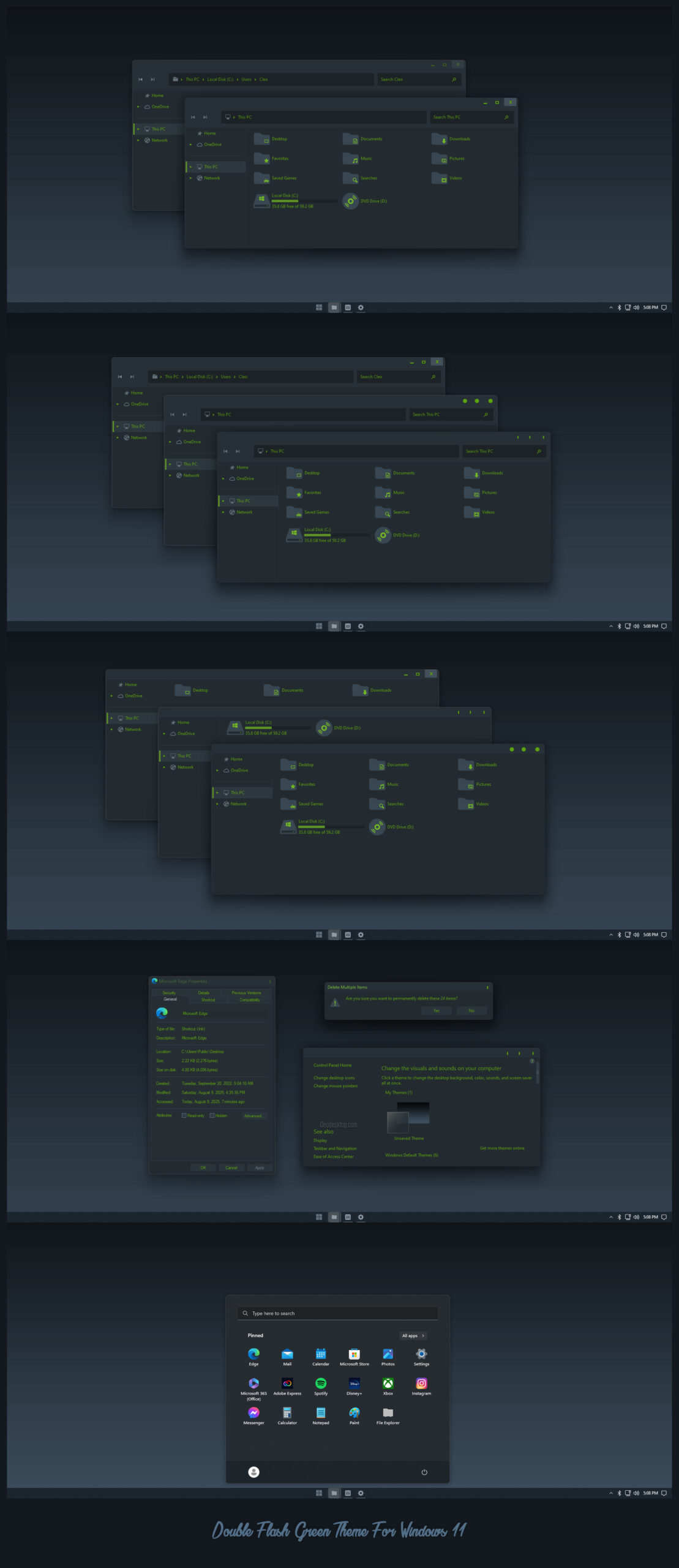Open Spotify from the pinned apps
679x1568 pixels.
(321, 1384)
